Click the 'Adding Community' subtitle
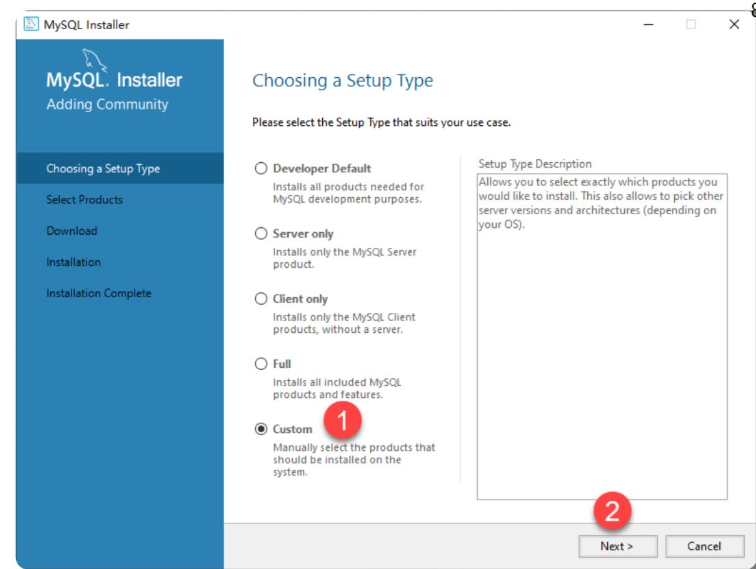 (x=108, y=104)
